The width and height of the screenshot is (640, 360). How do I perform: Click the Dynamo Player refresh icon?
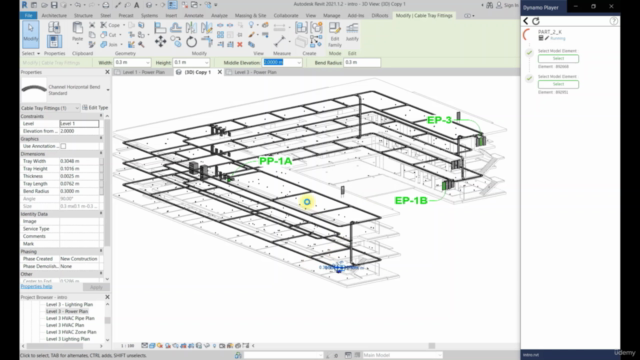tap(536, 21)
